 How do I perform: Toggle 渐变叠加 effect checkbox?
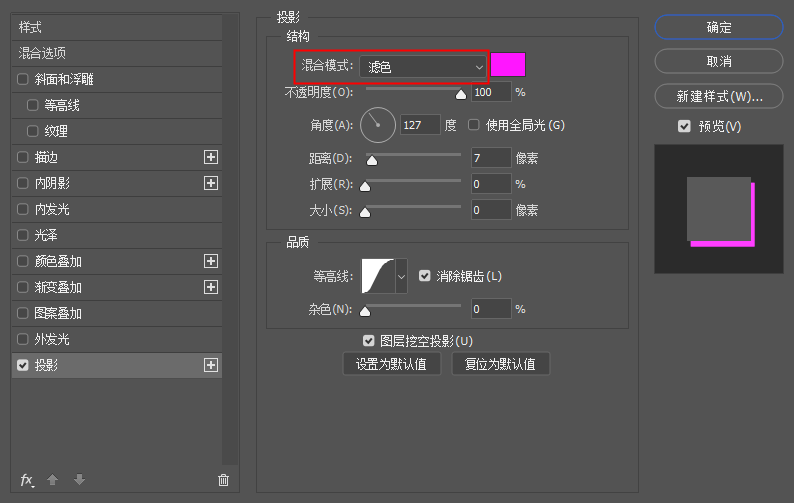tap(23, 287)
